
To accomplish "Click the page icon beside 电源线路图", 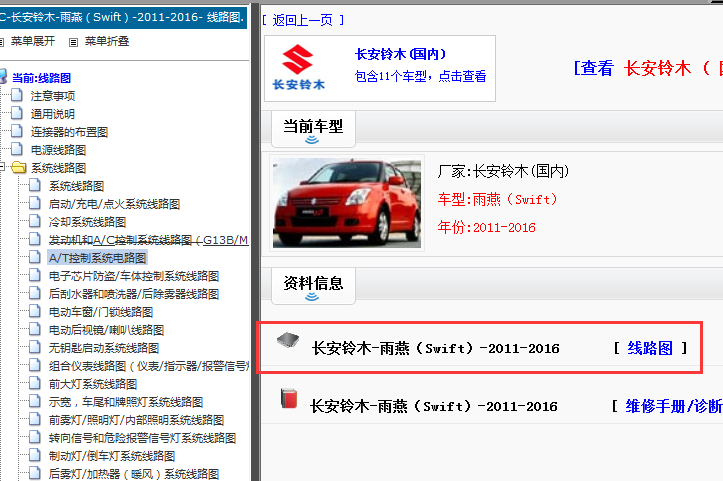I will pos(17,149).
